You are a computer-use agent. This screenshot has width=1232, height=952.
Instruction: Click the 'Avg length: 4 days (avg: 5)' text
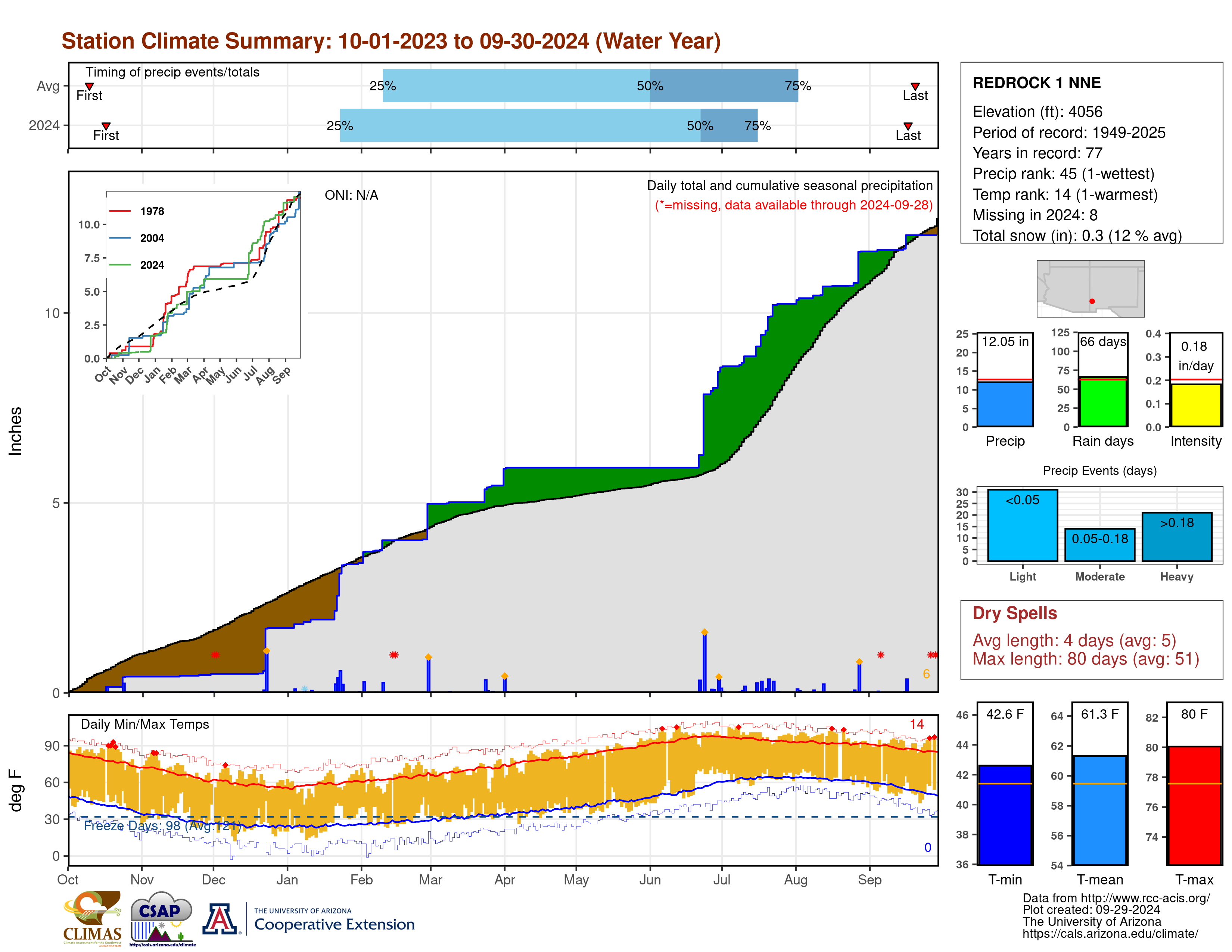pyautogui.click(x=1074, y=641)
